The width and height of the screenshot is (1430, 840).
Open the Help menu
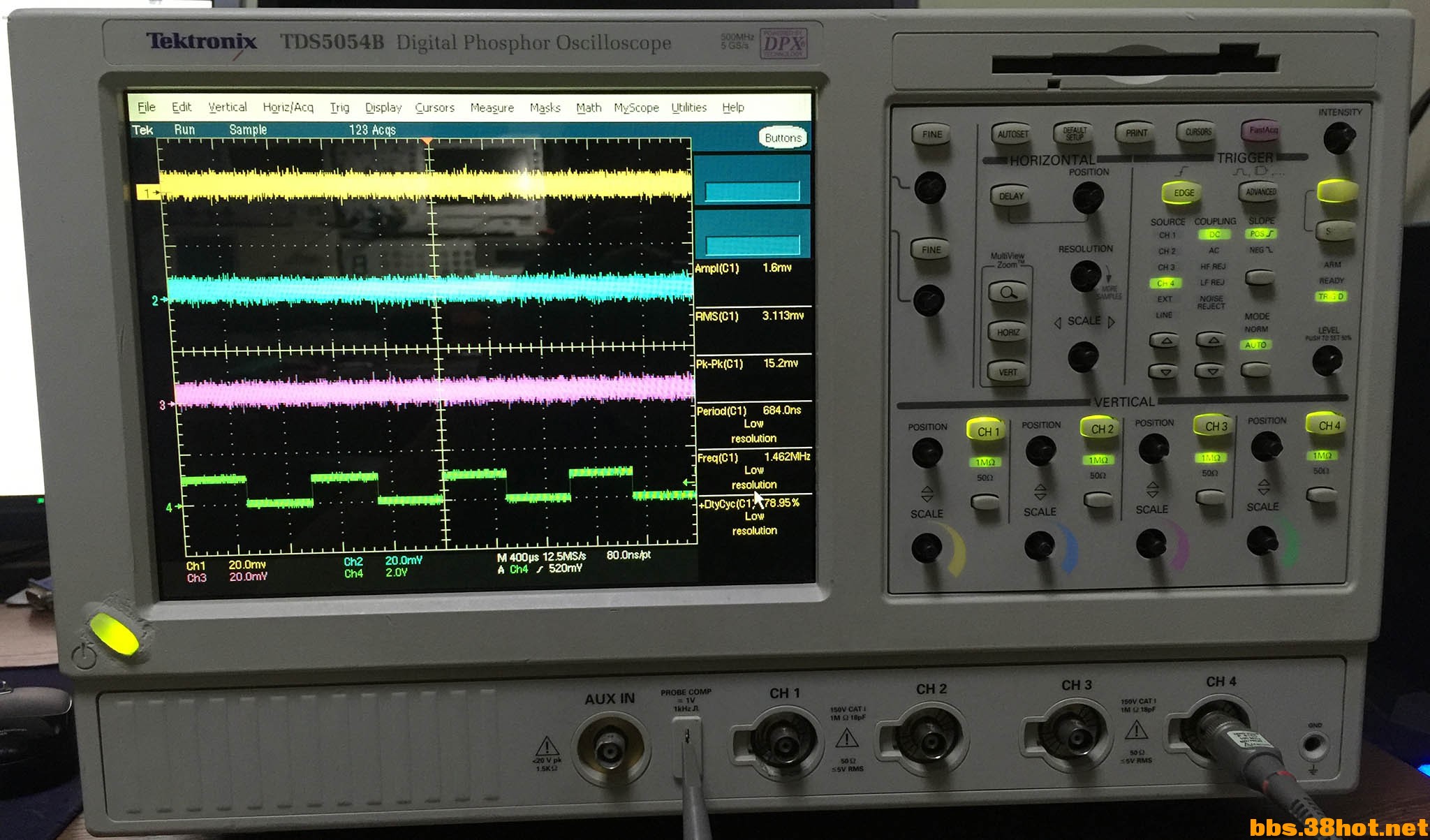733,108
